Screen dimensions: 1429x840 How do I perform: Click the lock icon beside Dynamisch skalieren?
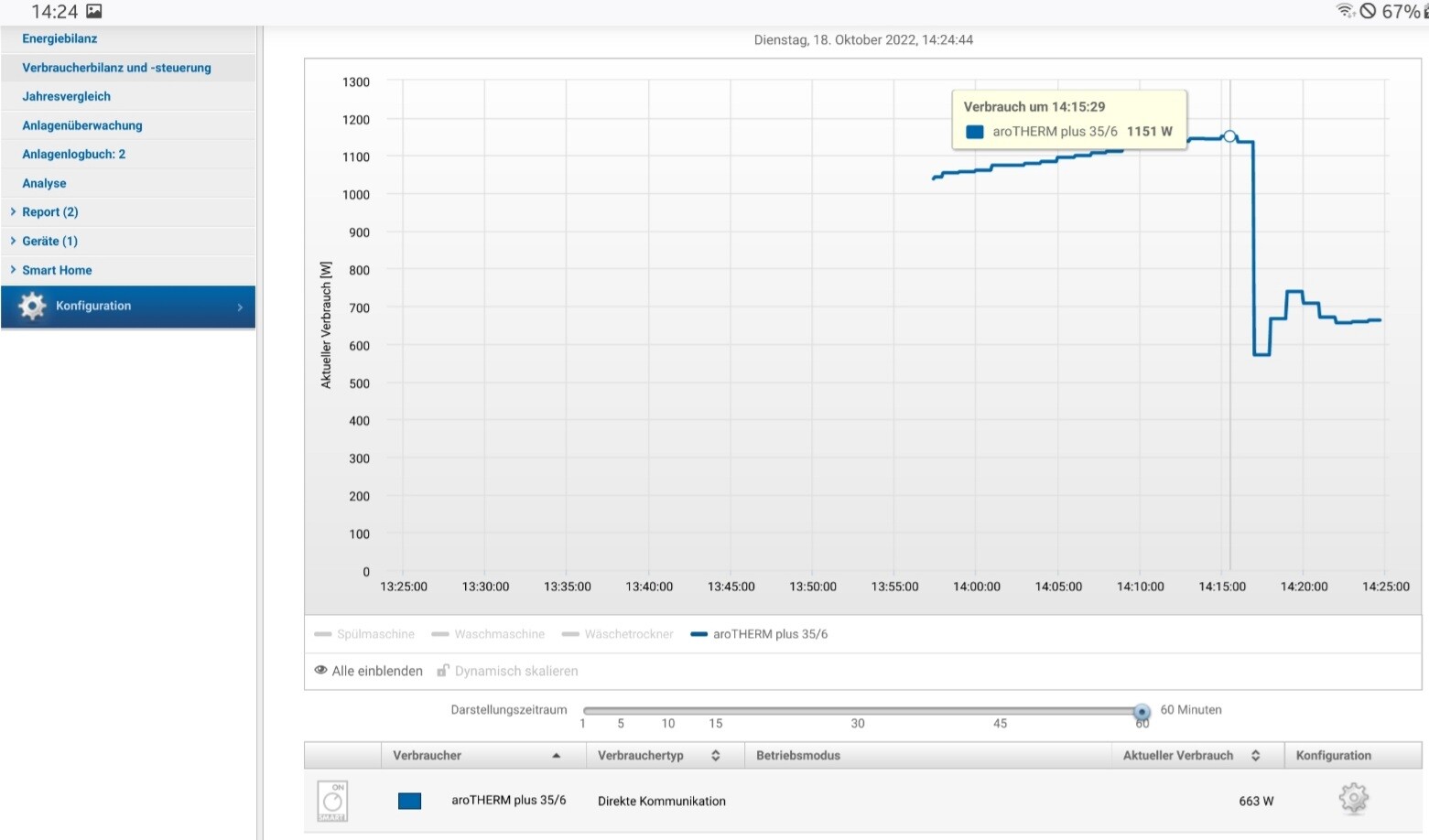(x=443, y=671)
